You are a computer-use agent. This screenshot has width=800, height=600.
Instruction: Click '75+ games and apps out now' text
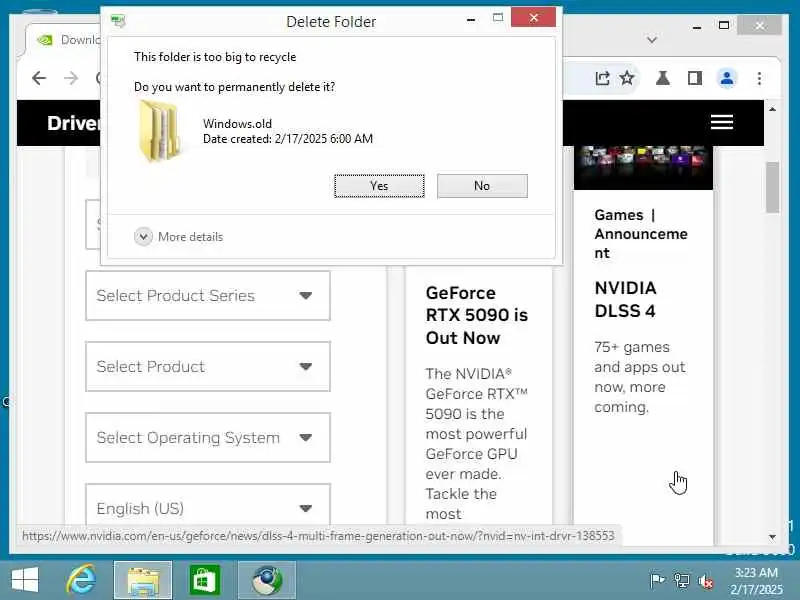pyautogui.click(x=640, y=377)
